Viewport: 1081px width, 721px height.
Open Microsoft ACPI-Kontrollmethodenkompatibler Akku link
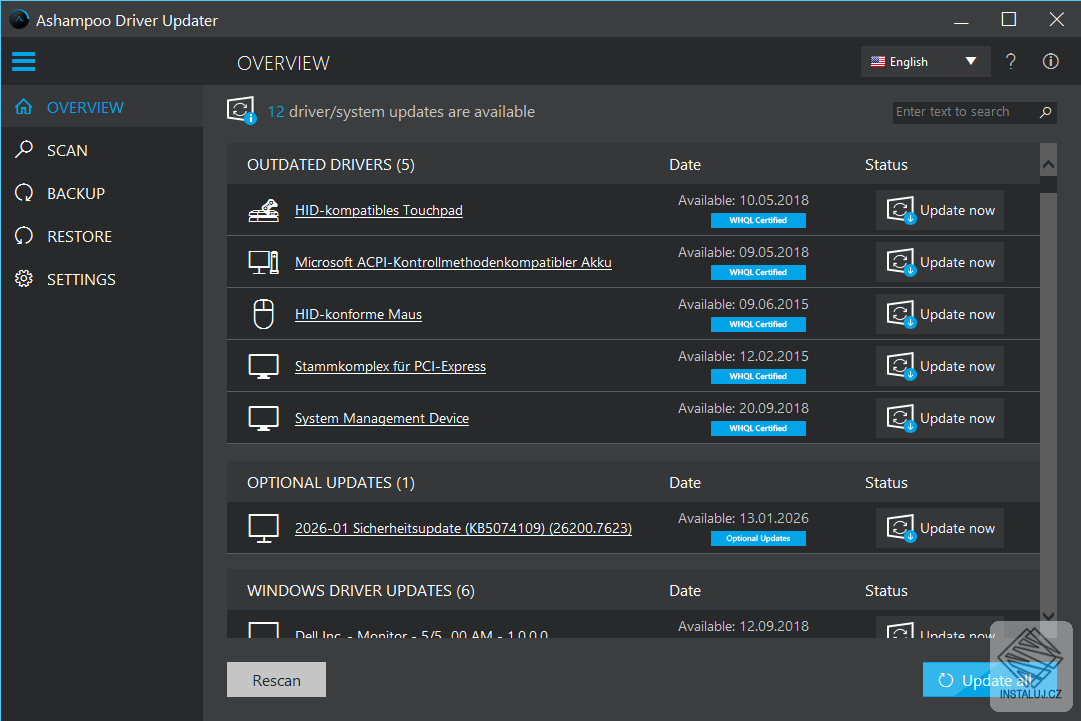[453, 262]
